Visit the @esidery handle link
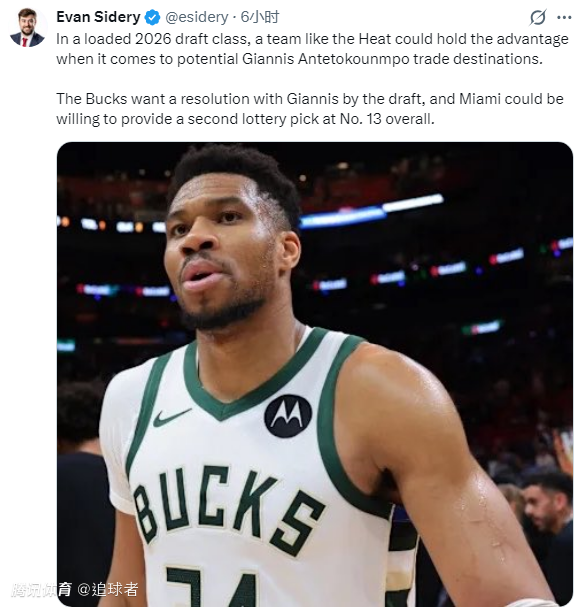The image size is (582, 607). [197, 17]
